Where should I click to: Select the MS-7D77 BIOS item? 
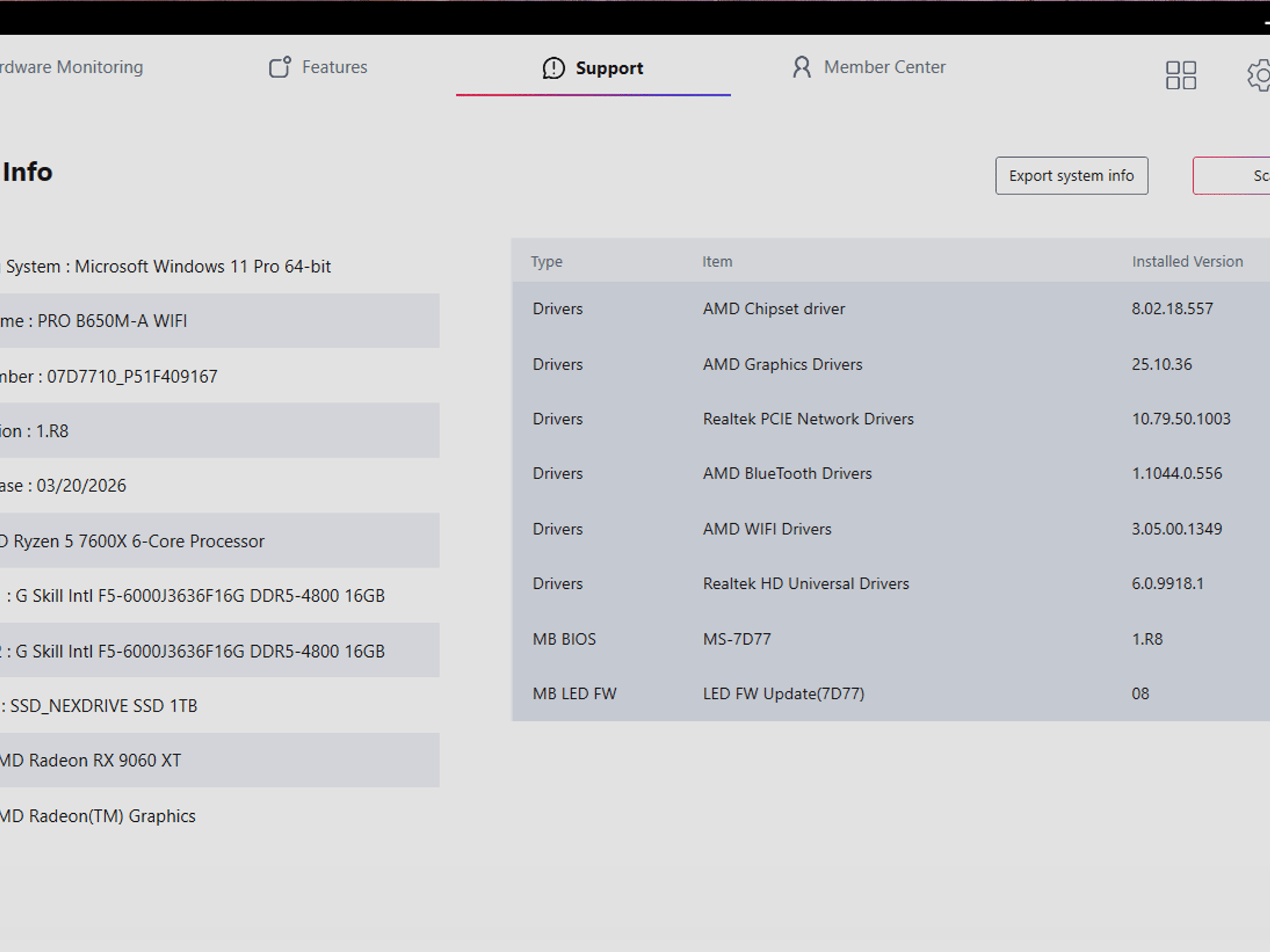[737, 639]
